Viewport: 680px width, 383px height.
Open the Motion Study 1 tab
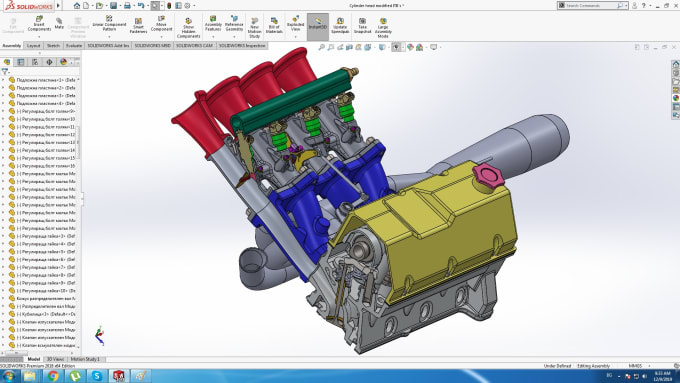pyautogui.click(x=85, y=359)
